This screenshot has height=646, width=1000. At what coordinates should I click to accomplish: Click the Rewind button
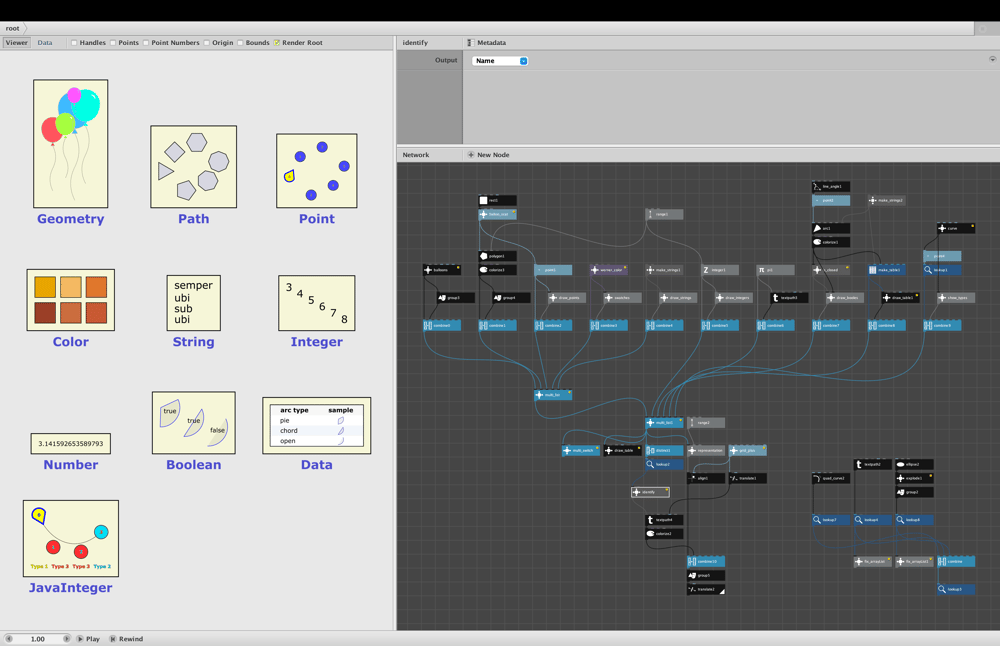point(126,638)
